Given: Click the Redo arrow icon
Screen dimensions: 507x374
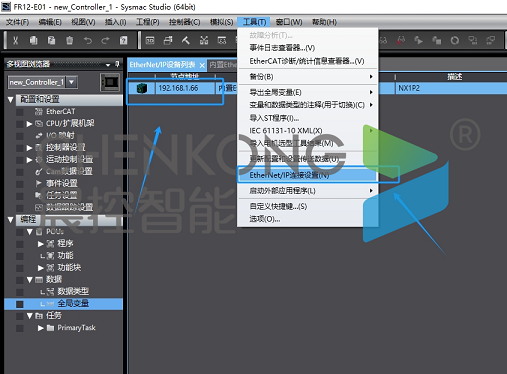Looking at the screenshot, I should (x=105, y=41).
